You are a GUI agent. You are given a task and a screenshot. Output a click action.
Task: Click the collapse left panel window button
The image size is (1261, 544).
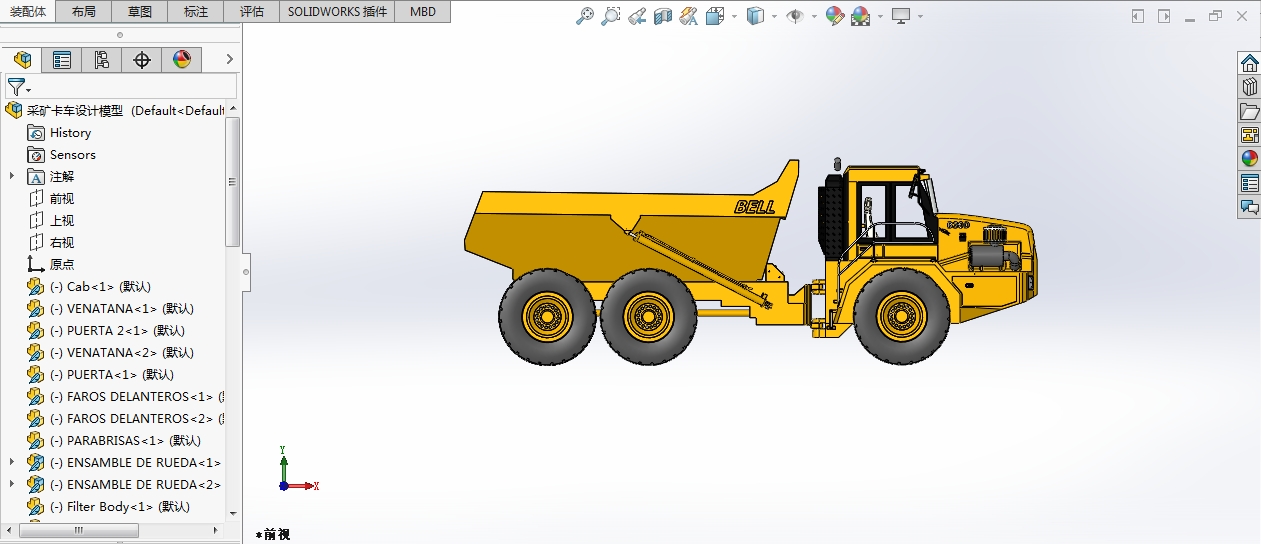pos(1138,16)
